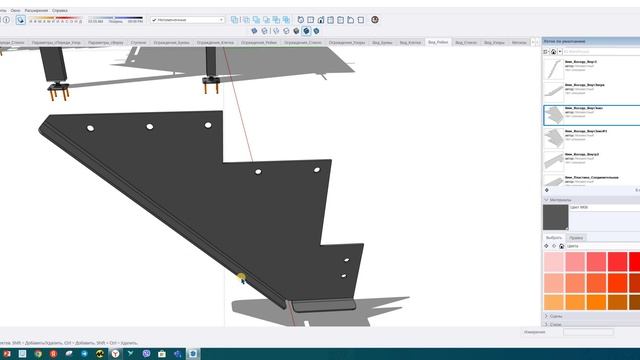This screenshot has height=360, width=640.
Task: Select the second component, long stringer thumbnail
Action: pyautogui.click(x=553, y=92)
